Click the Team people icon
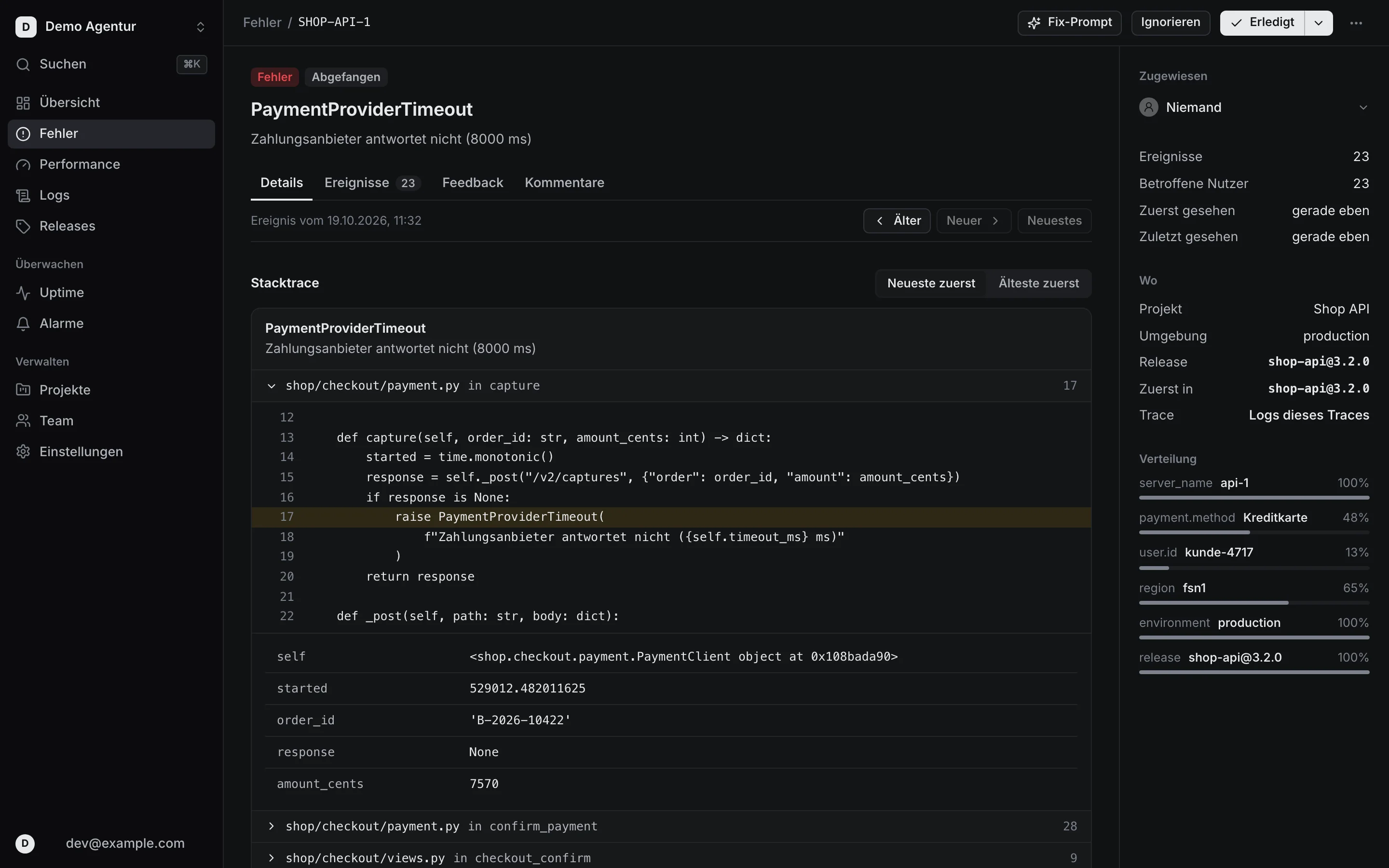The image size is (1389, 868). 23,421
